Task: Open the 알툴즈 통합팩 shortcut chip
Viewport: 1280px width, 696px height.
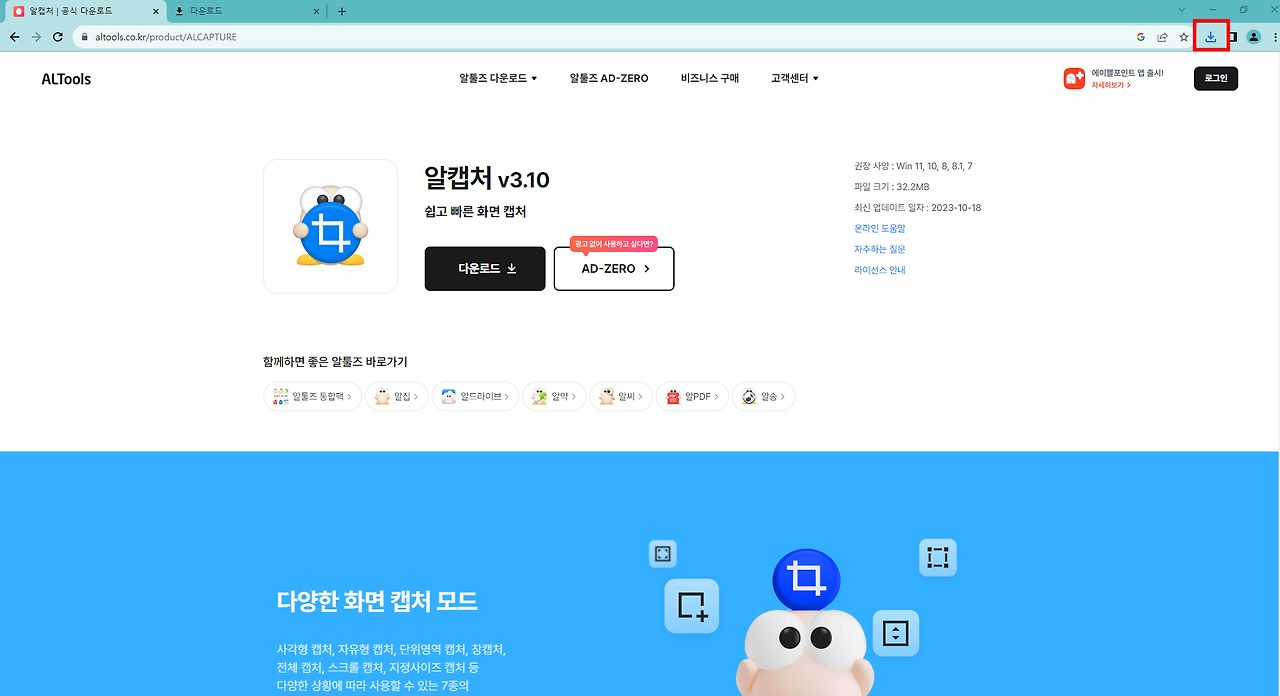Action: (x=312, y=397)
